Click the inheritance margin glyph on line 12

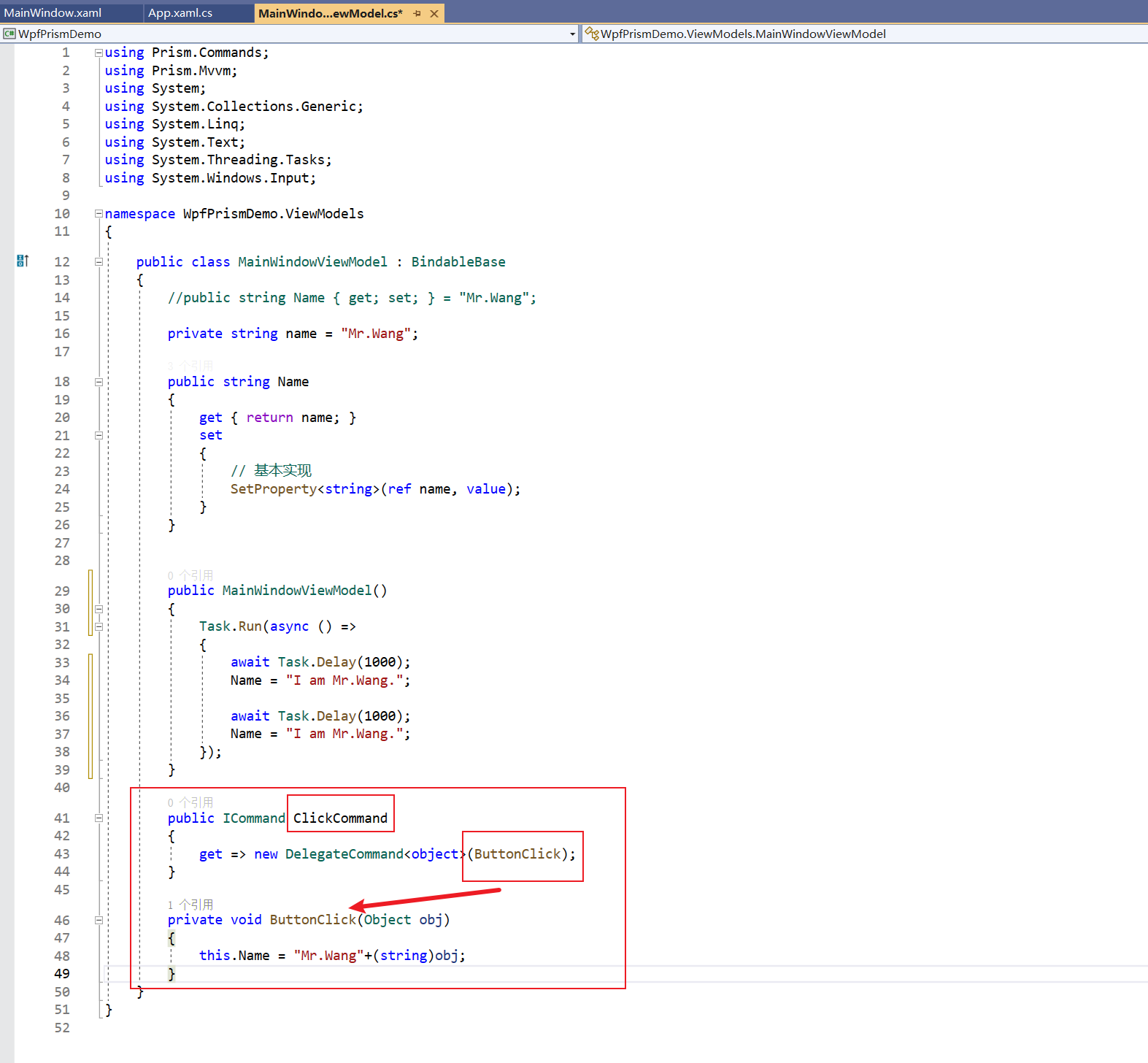[x=23, y=261]
